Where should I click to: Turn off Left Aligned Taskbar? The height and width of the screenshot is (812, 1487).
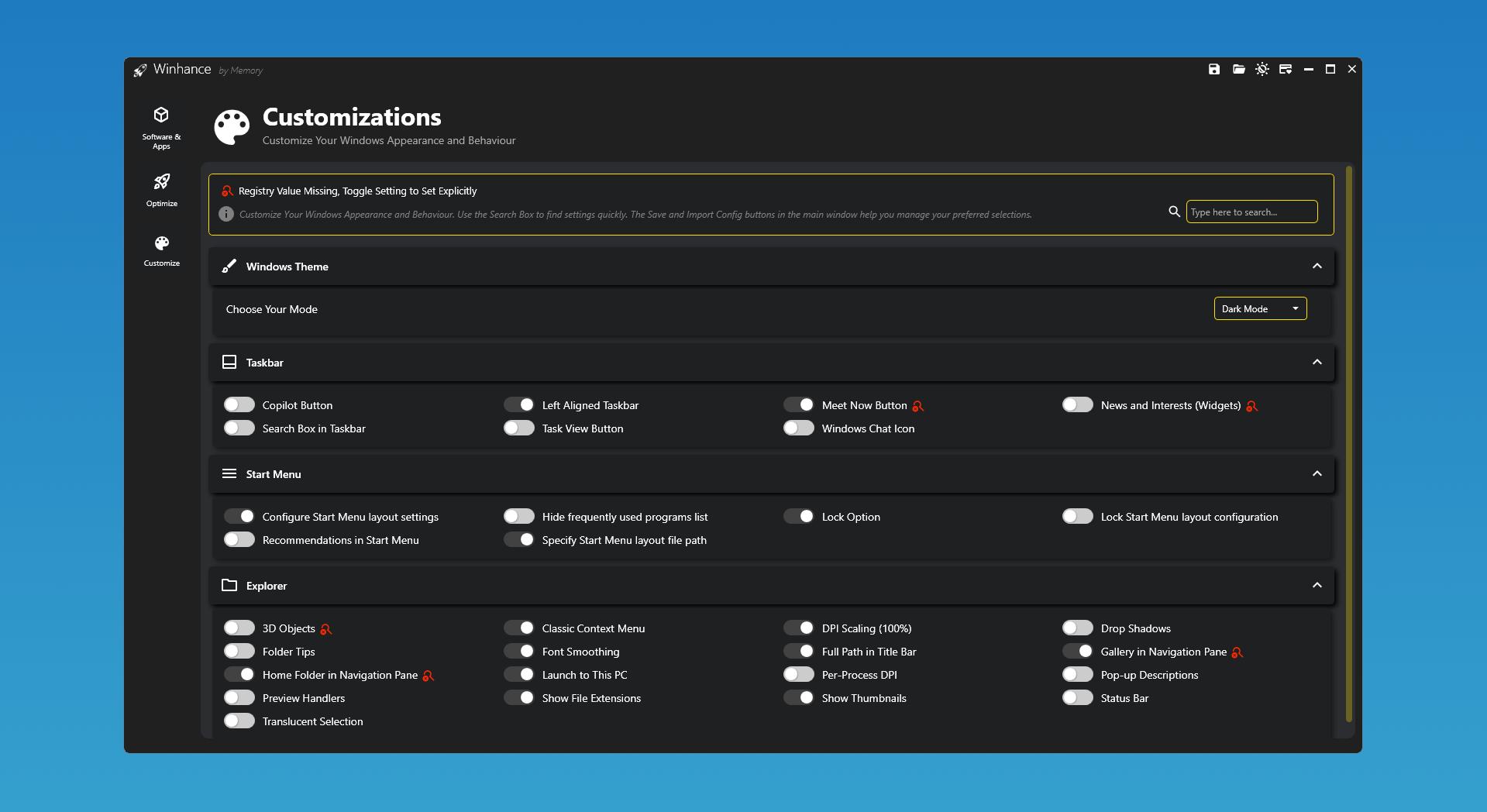[x=519, y=405]
